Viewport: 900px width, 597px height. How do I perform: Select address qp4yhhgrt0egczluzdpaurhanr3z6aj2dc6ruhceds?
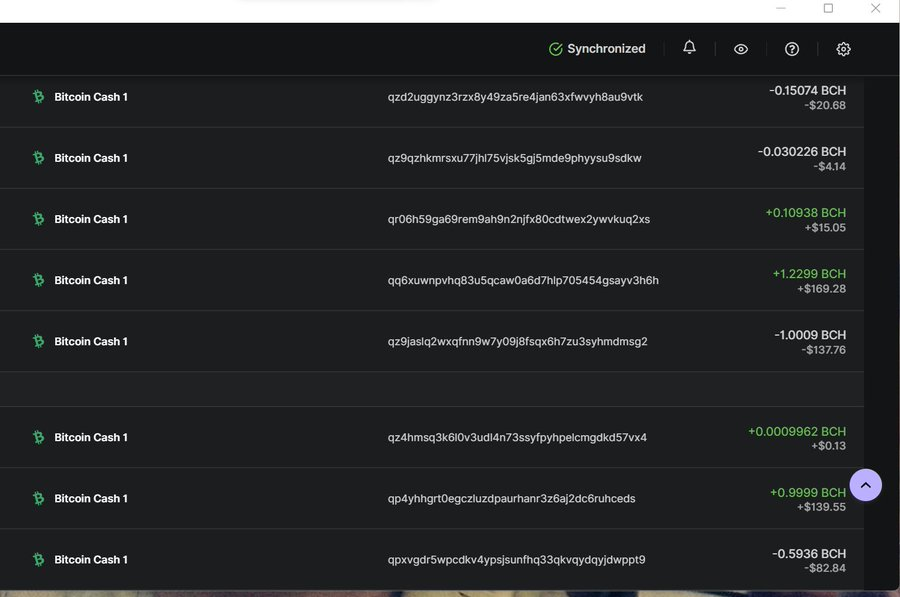(x=511, y=498)
